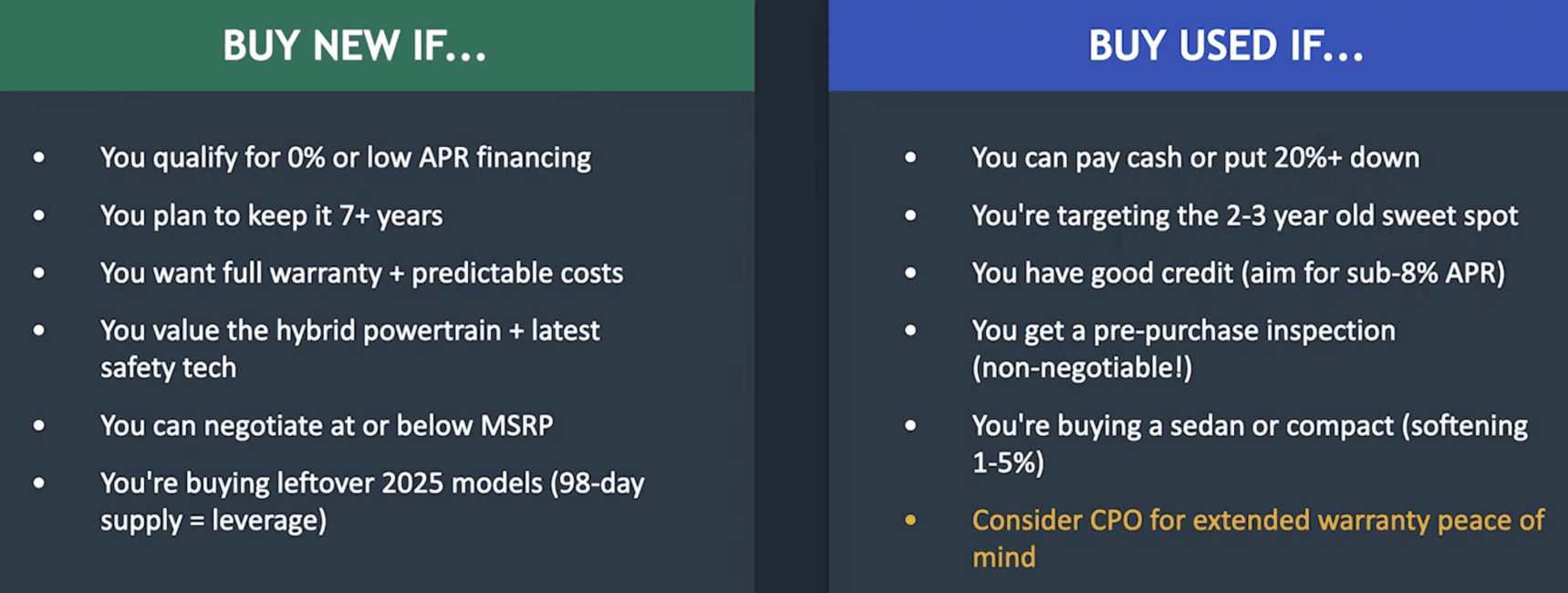Select the sedan or compact softening line

click(x=1249, y=443)
